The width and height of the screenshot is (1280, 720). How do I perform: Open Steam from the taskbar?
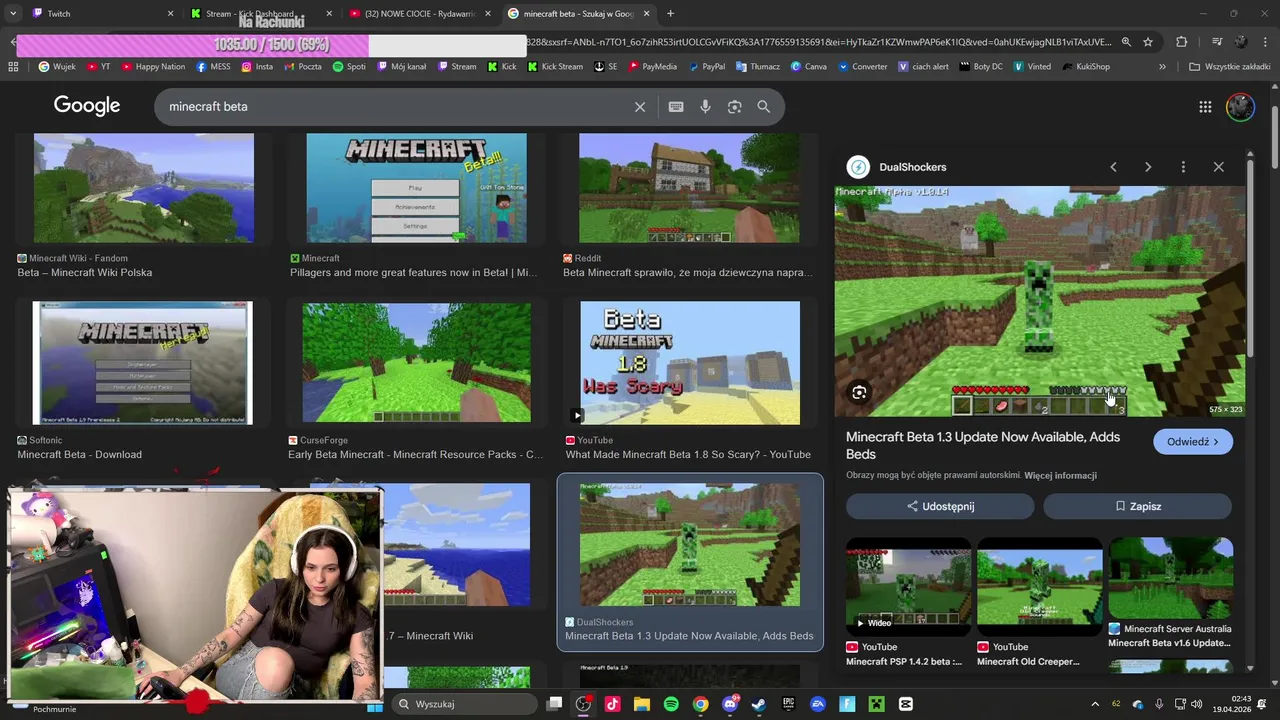tap(759, 705)
